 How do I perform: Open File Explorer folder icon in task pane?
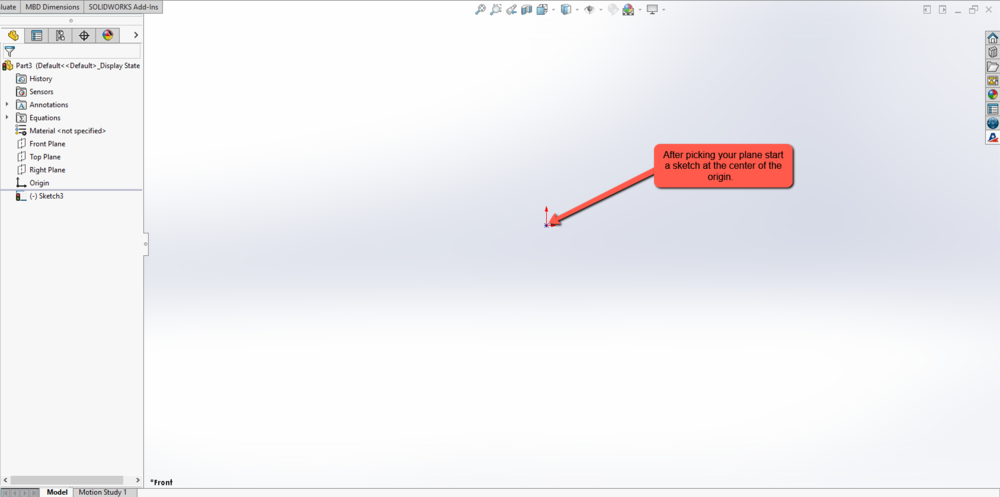point(992,67)
